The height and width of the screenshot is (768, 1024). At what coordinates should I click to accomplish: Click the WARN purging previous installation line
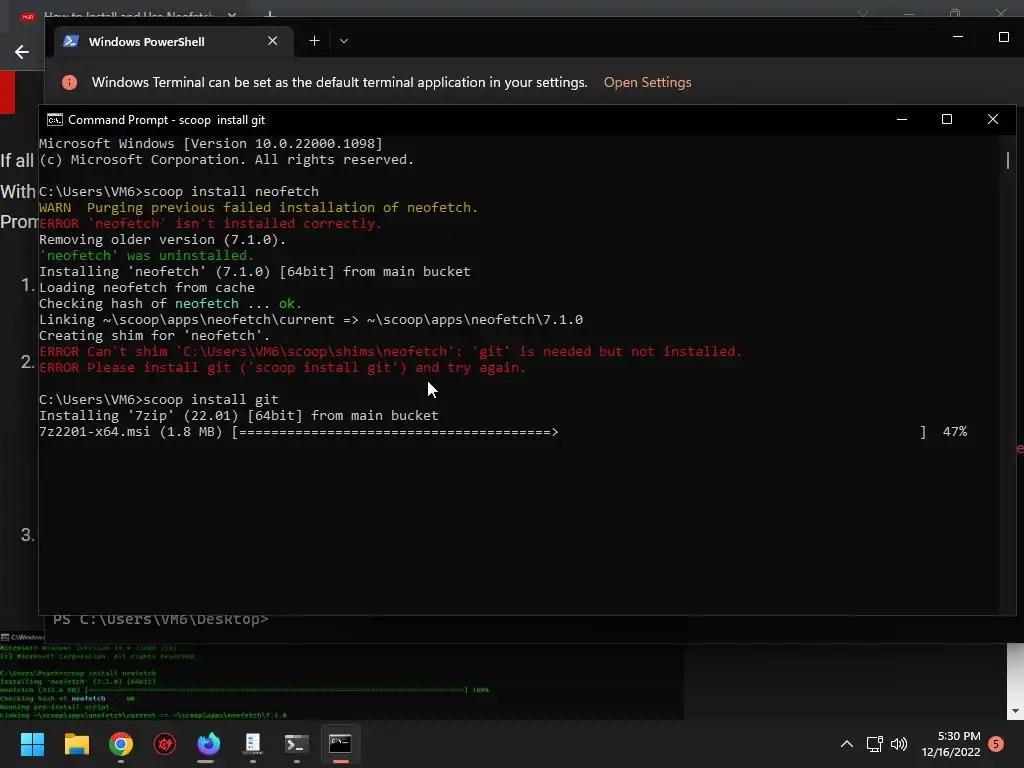point(259,208)
